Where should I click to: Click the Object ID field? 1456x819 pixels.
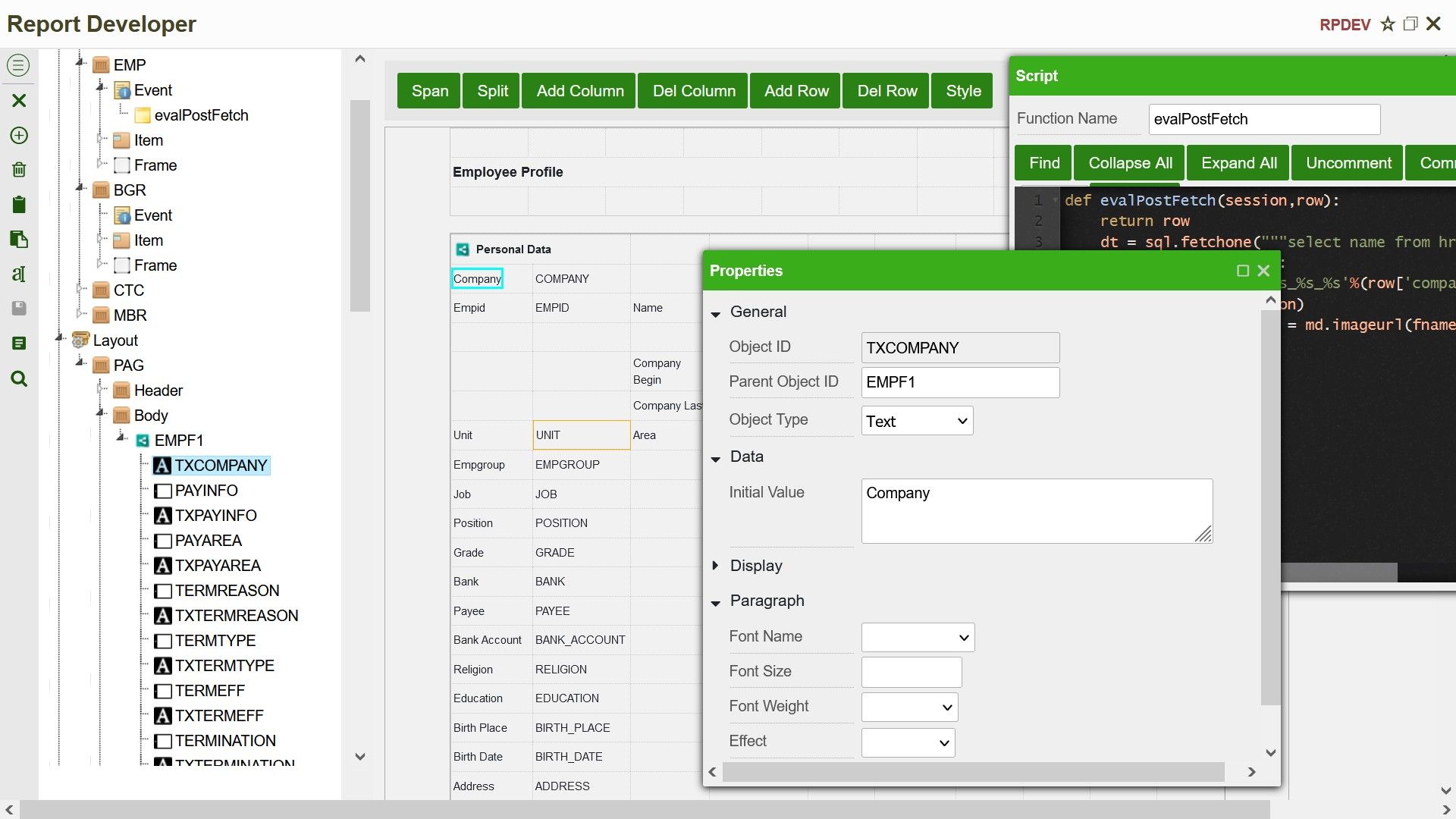[960, 348]
